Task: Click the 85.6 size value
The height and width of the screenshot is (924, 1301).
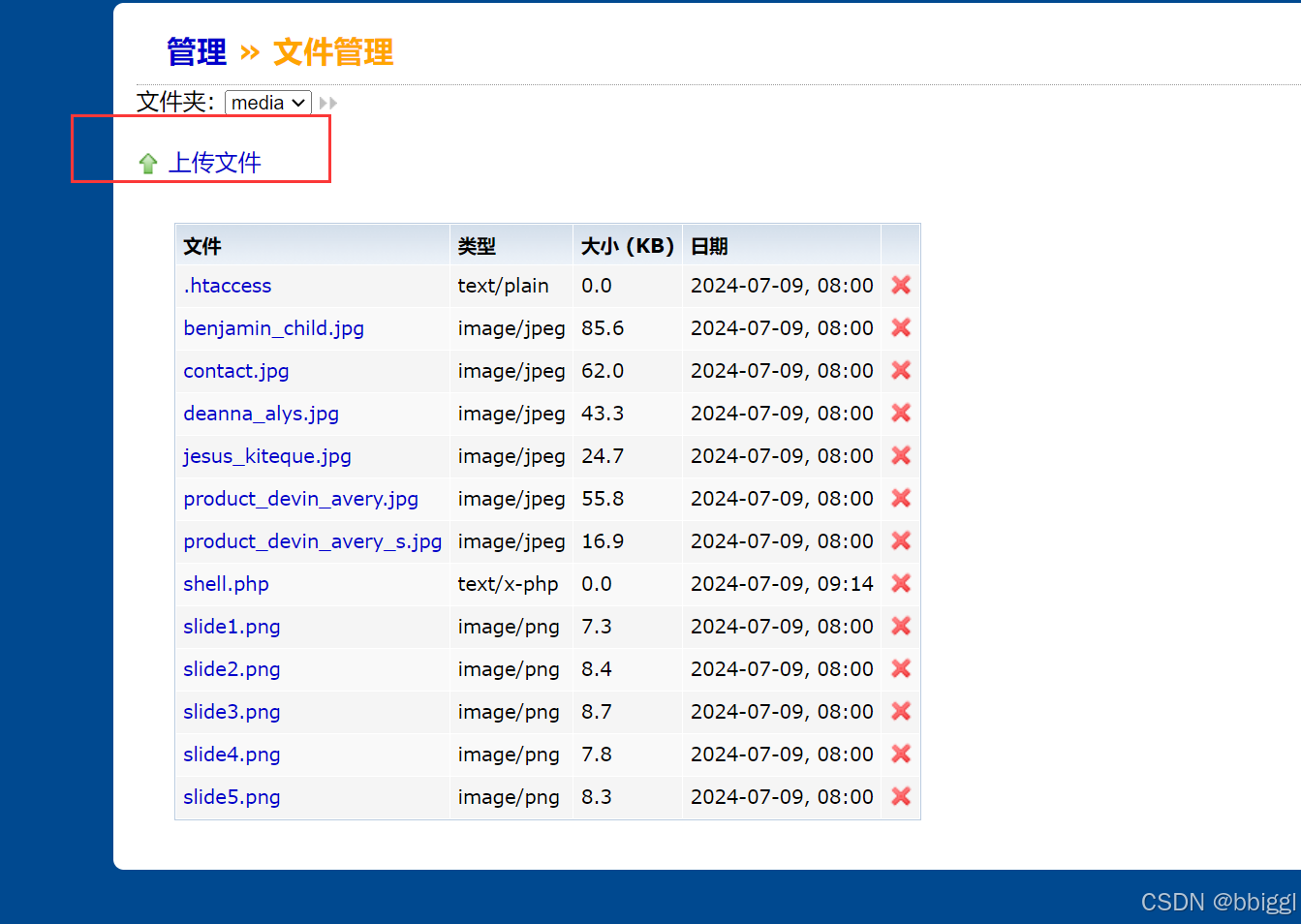Action: [x=603, y=328]
